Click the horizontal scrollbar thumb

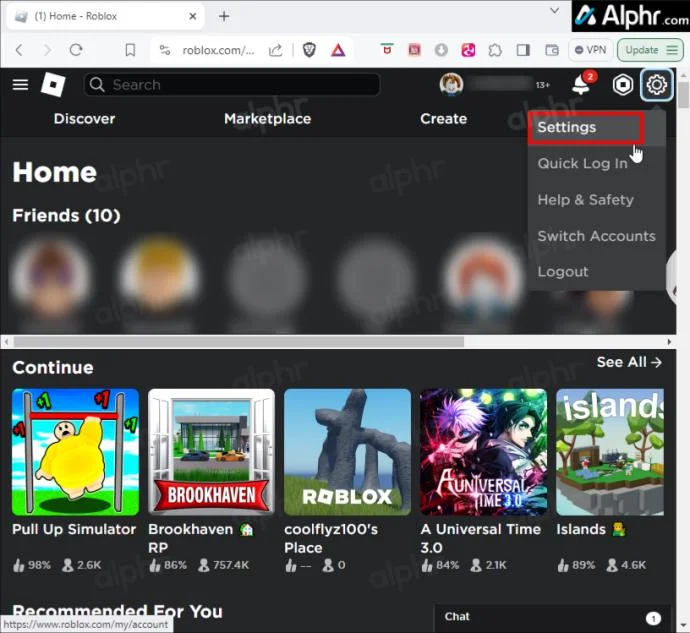click(239, 342)
